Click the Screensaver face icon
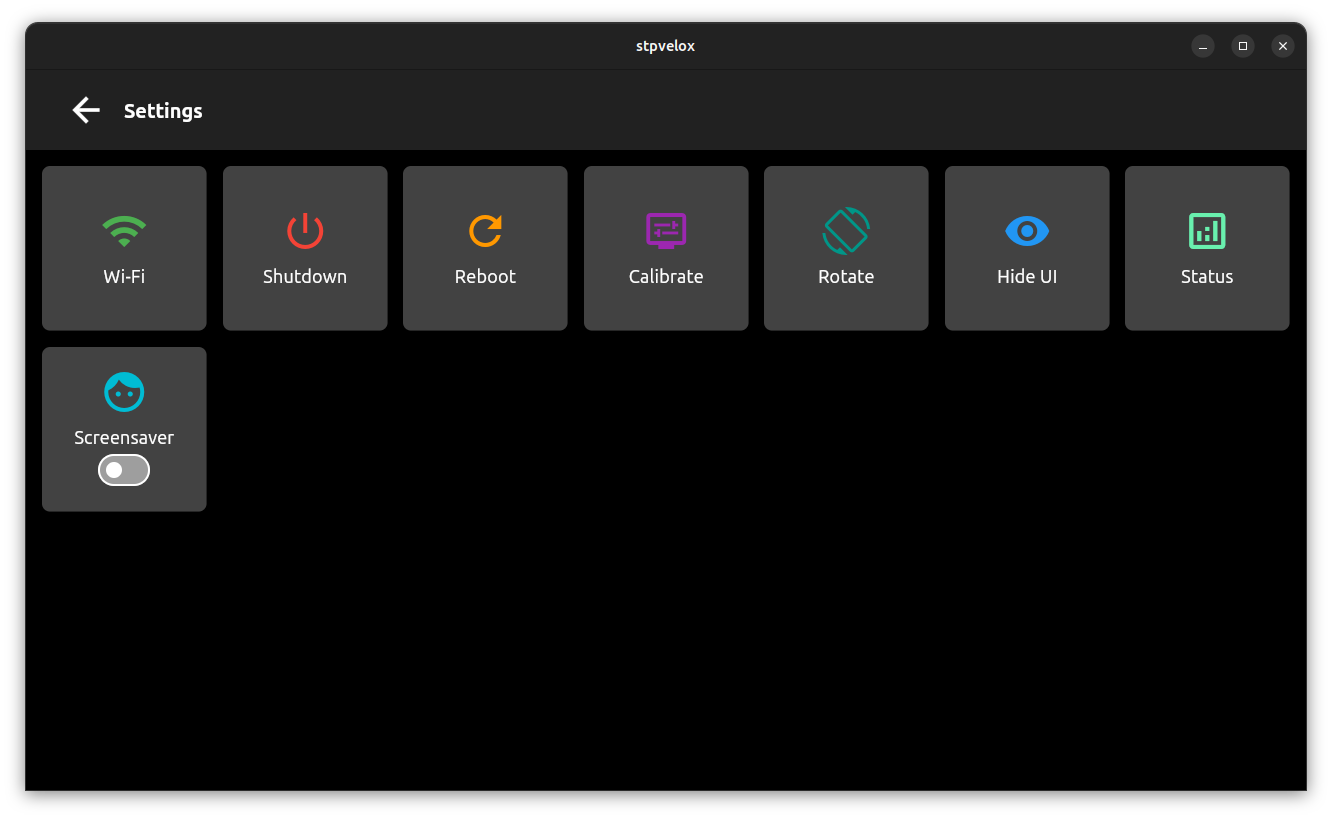Image resolution: width=1332 pixels, height=819 pixels. [x=124, y=391]
